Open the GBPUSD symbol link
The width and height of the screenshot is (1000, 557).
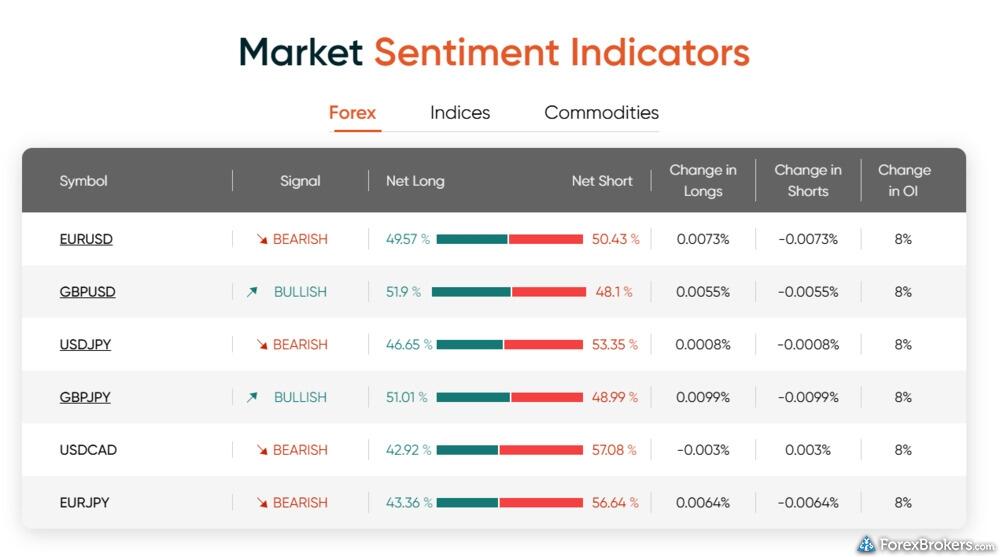coord(87,292)
